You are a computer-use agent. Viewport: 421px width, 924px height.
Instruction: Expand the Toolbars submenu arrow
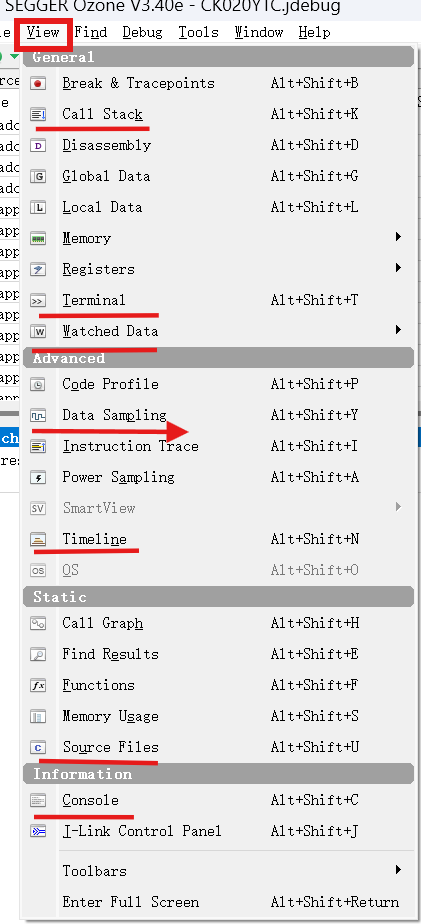tap(399, 870)
